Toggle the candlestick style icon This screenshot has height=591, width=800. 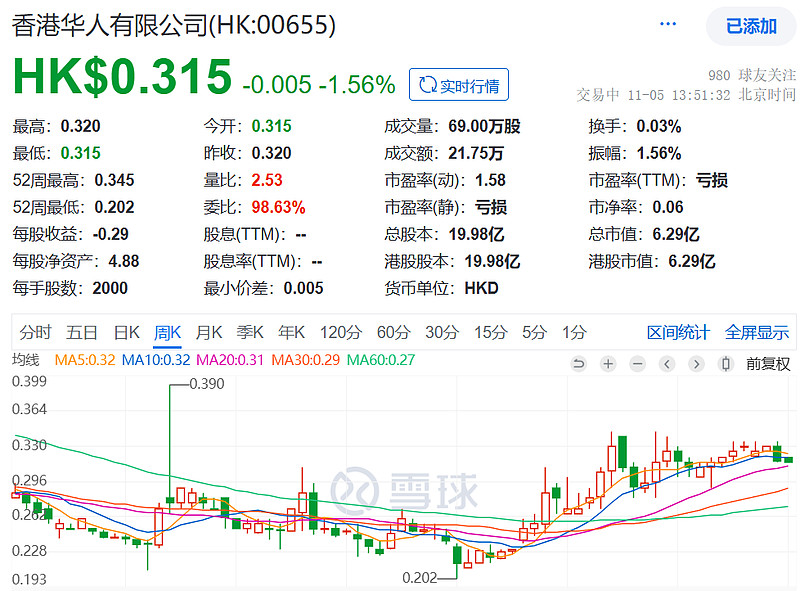coord(726,364)
